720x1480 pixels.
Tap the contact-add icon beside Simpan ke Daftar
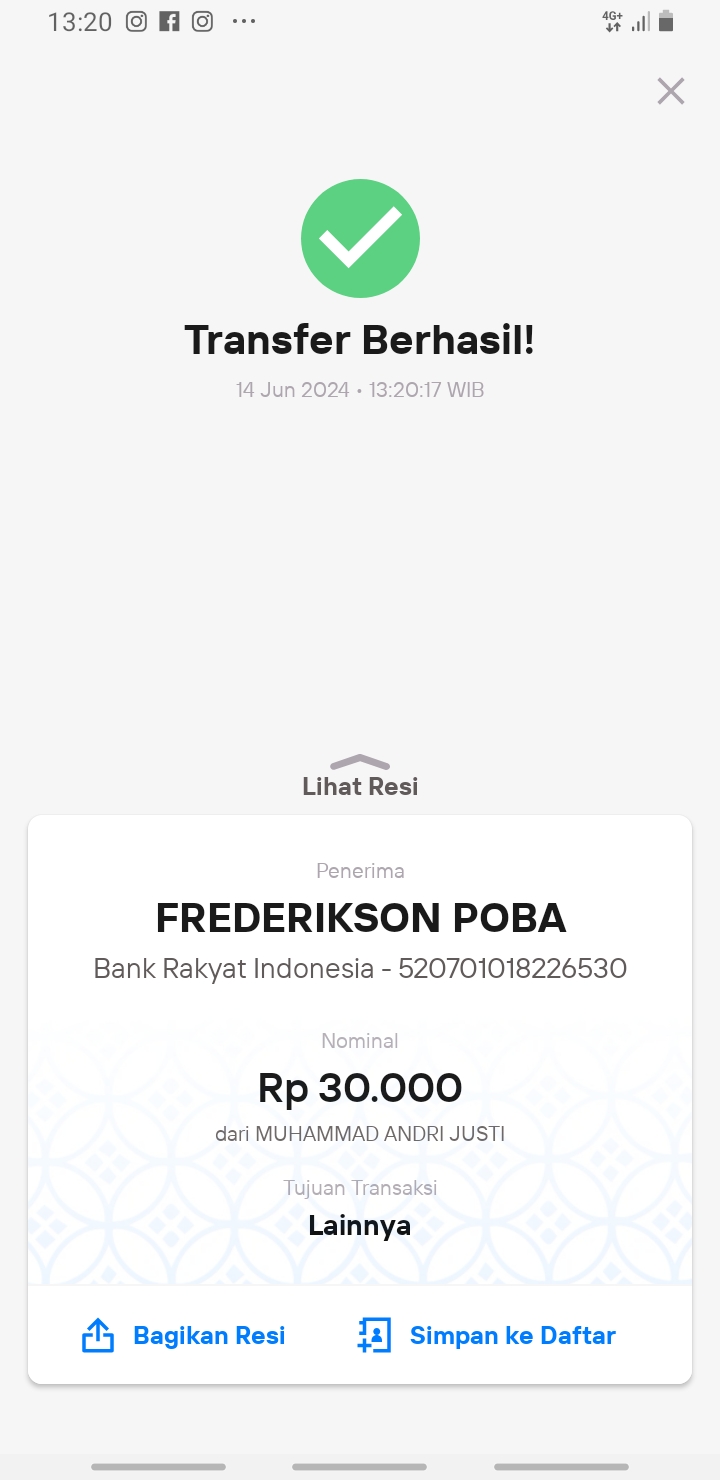[x=374, y=1336]
